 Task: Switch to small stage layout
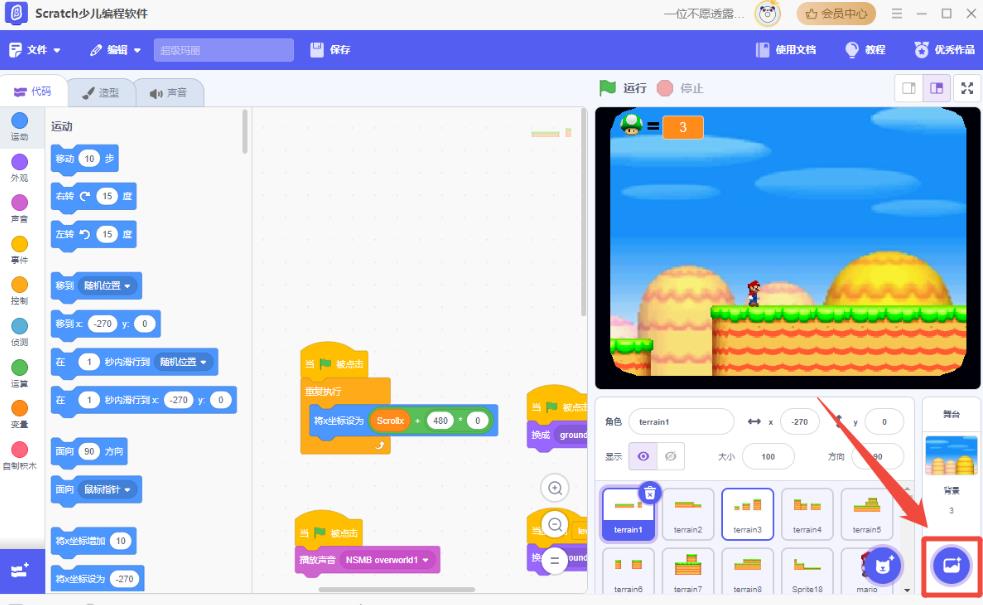coord(909,88)
